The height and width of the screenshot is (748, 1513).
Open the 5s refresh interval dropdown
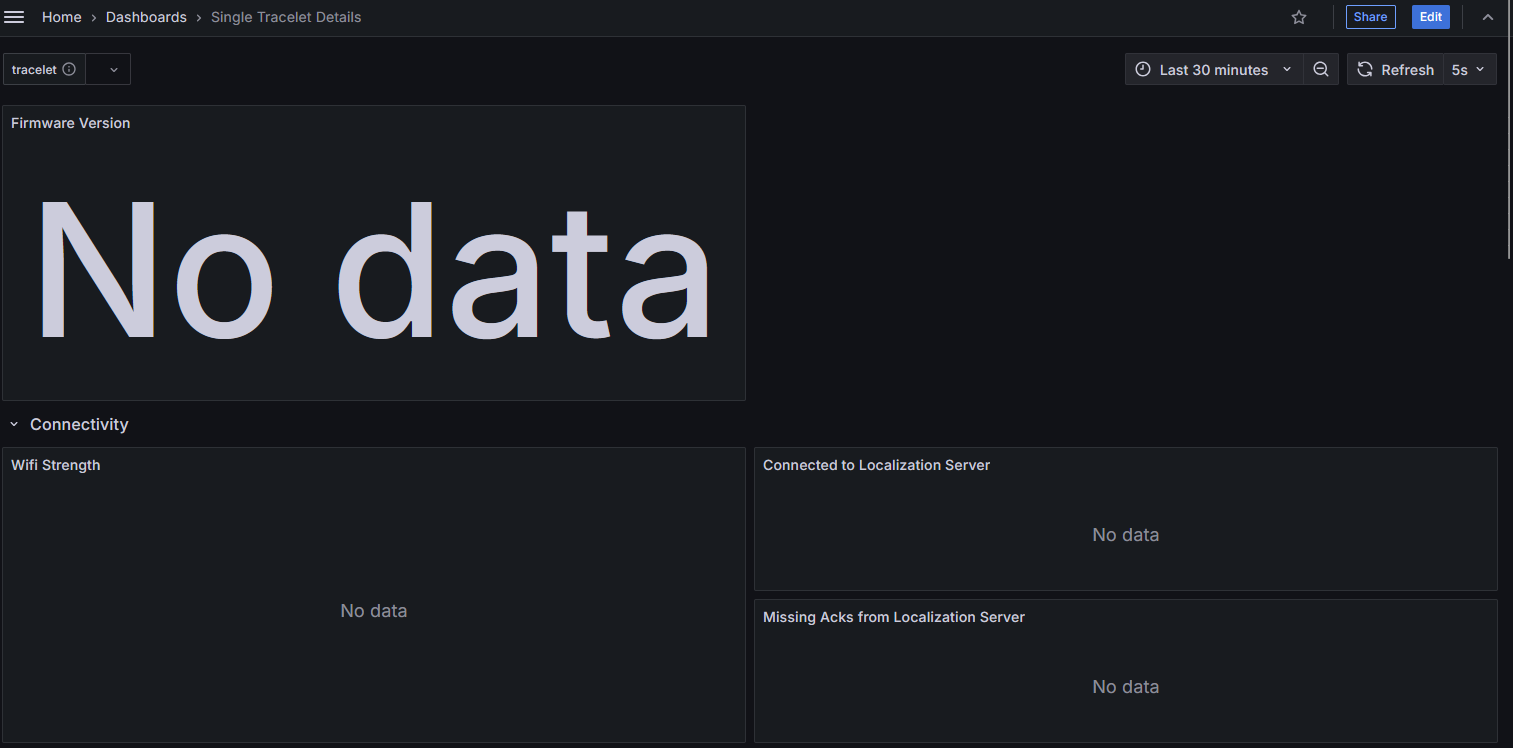[x=1469, y=69]
